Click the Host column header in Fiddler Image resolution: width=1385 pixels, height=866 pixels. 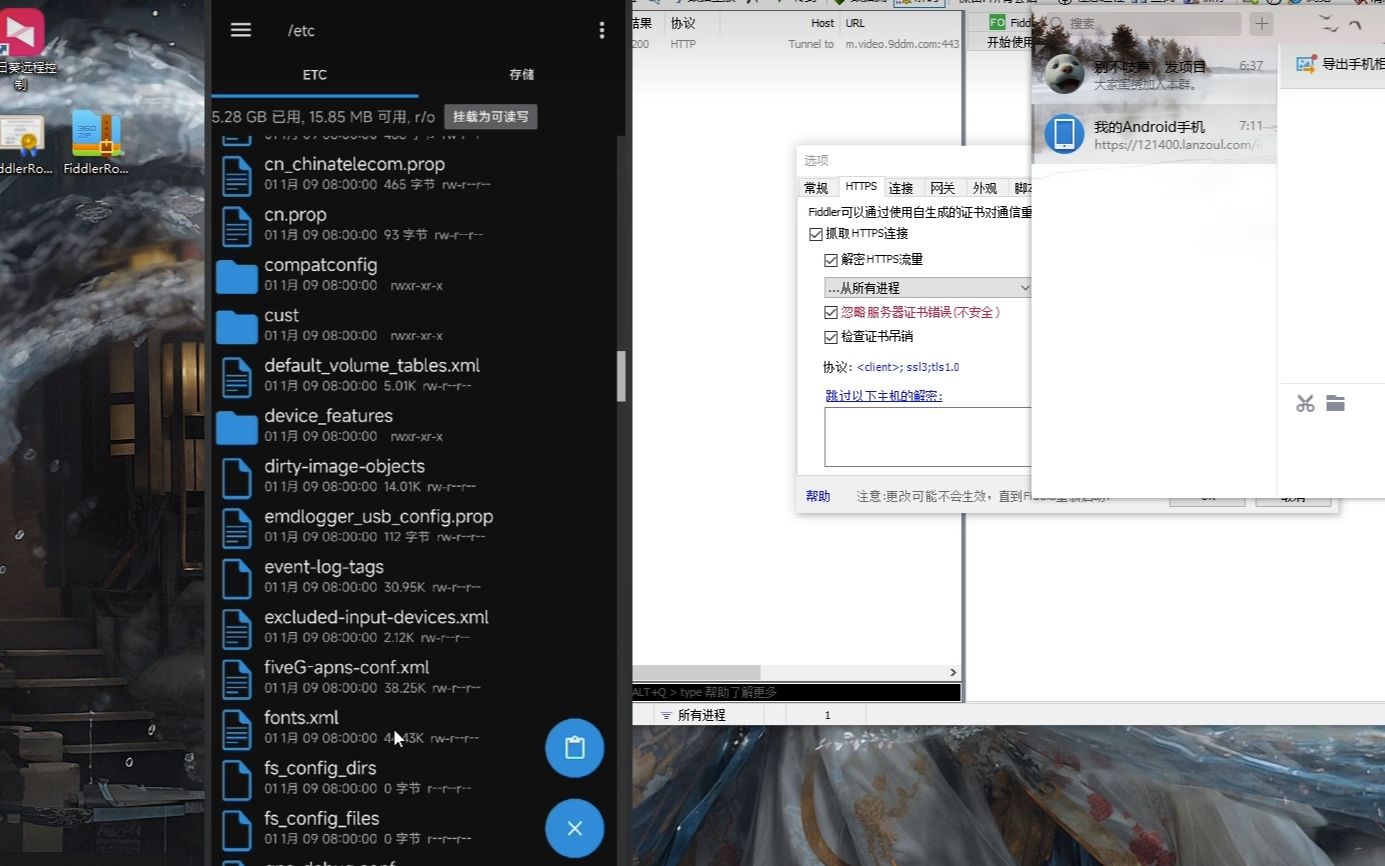click(822, 22)
